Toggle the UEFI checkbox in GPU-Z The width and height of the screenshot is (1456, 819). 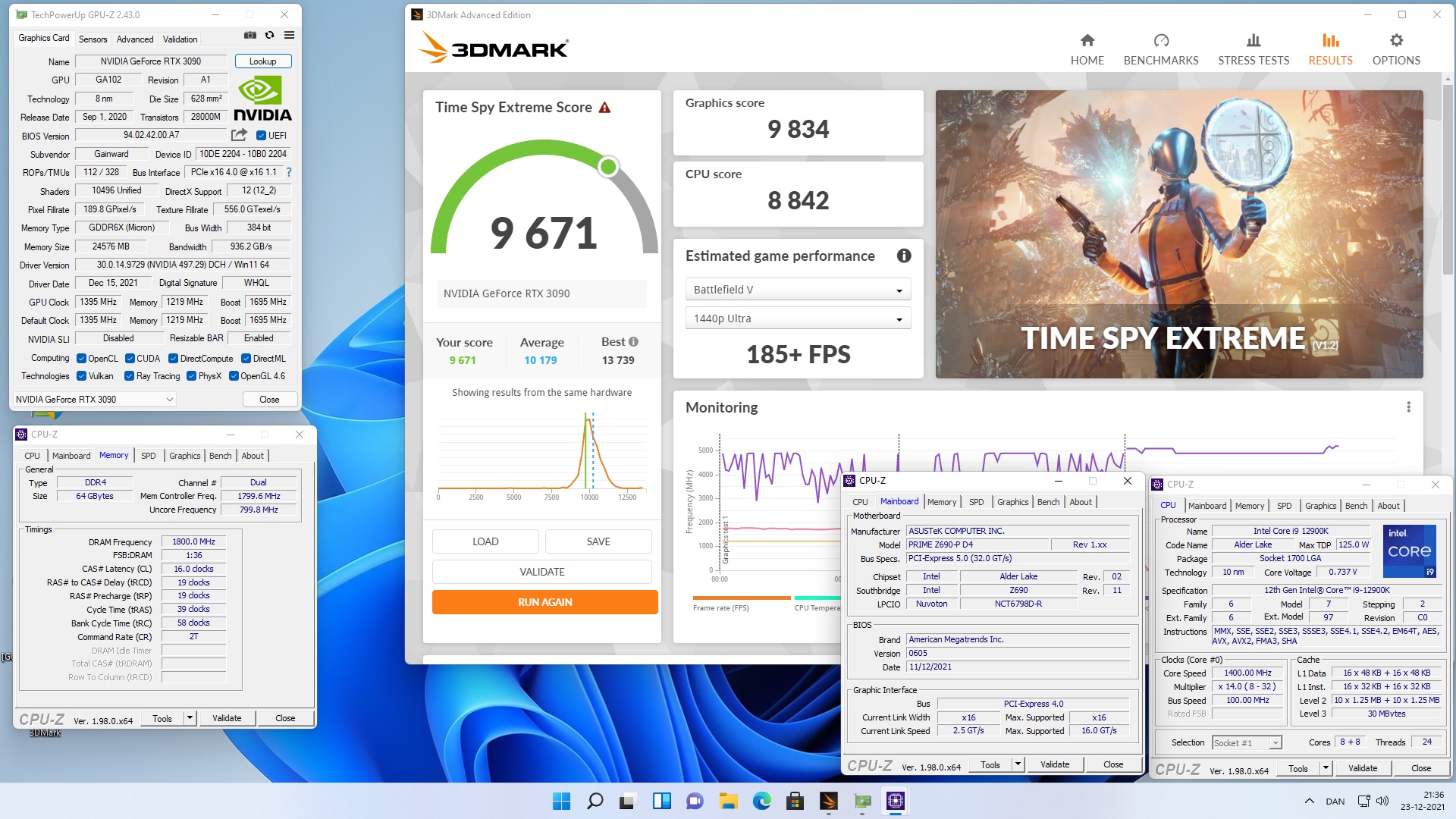[x=261, y=136]
